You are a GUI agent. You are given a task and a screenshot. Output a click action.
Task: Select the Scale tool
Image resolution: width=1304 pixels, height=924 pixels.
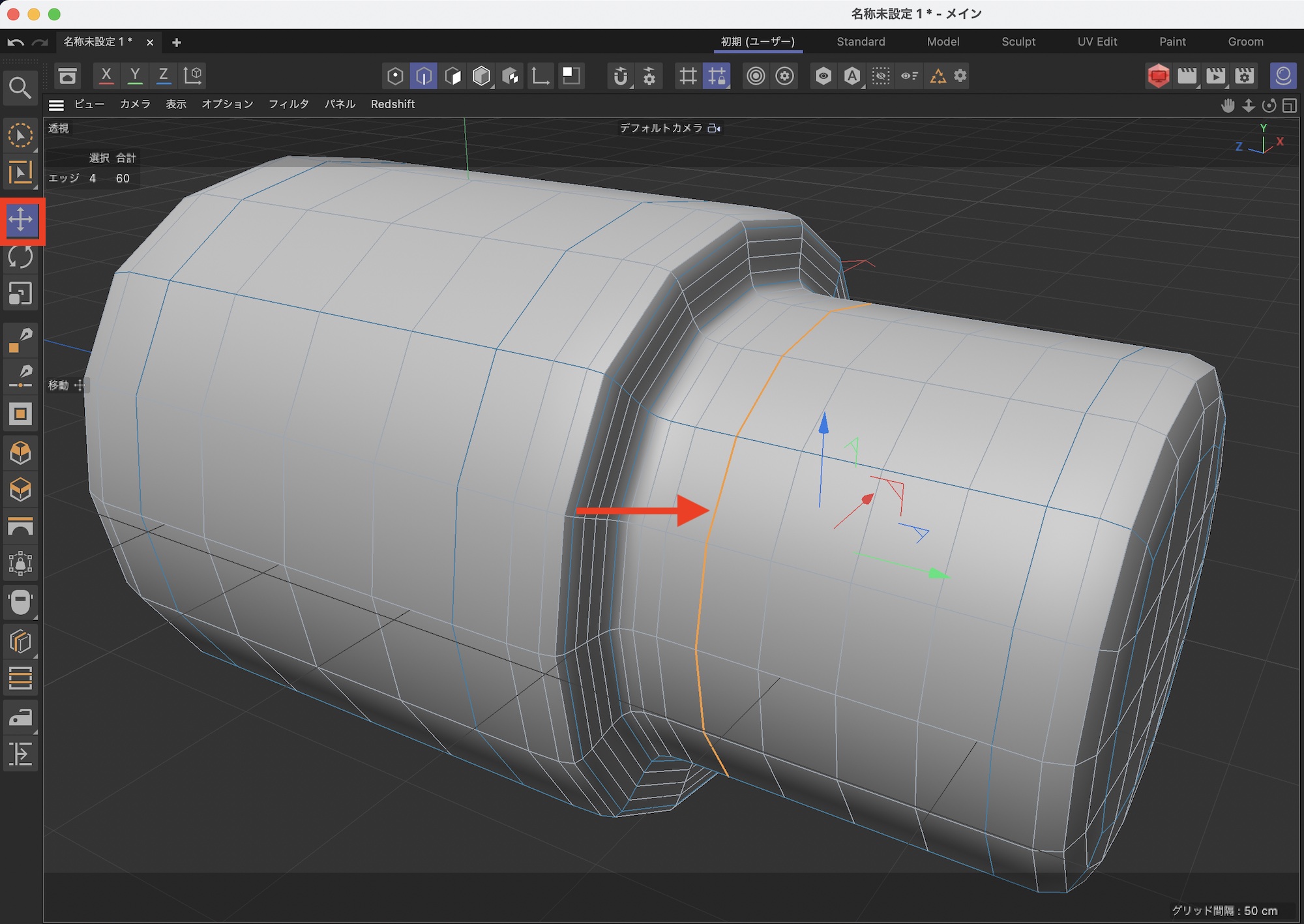21,293
